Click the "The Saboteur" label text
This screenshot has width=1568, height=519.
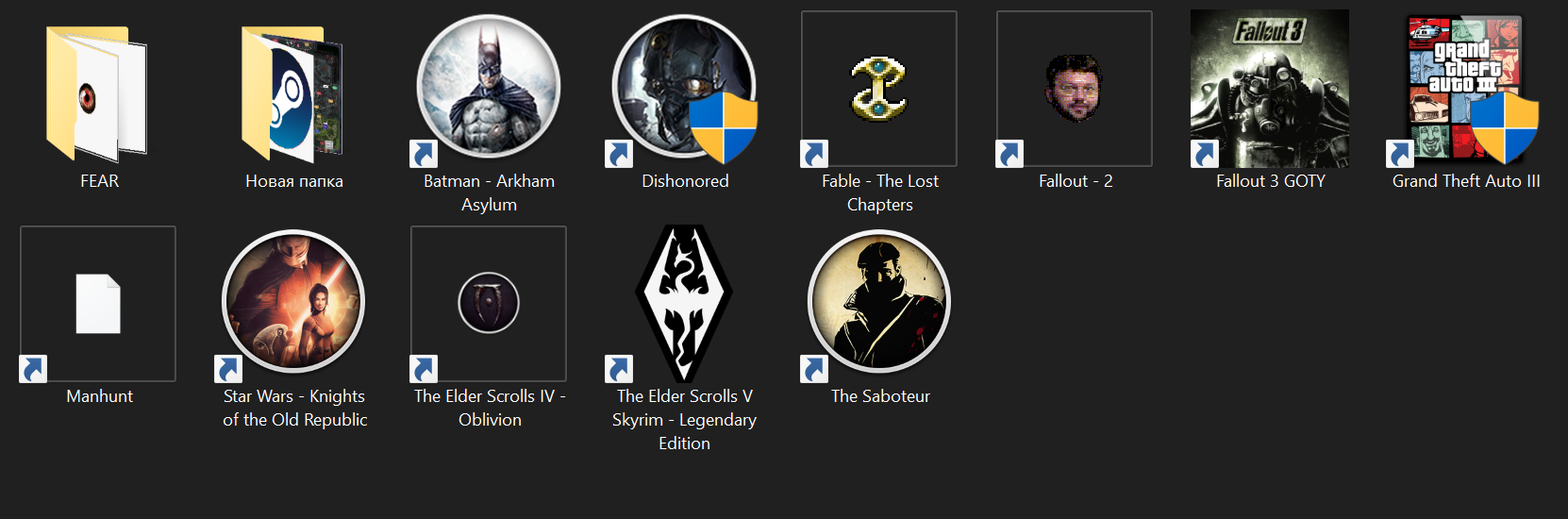880,396
